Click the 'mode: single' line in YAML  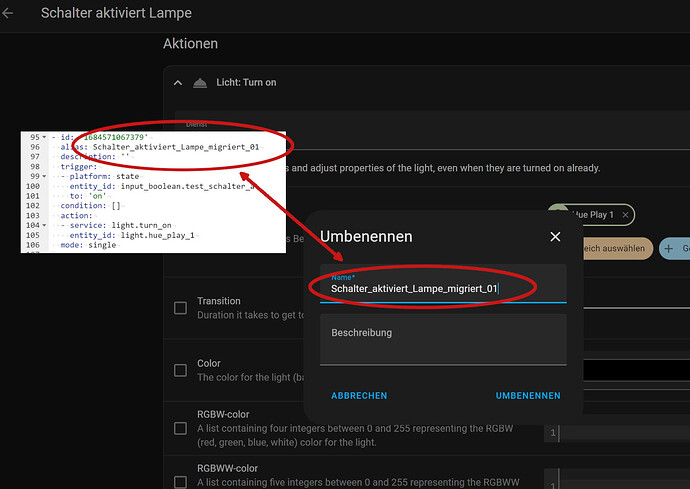tap(88, 245)
